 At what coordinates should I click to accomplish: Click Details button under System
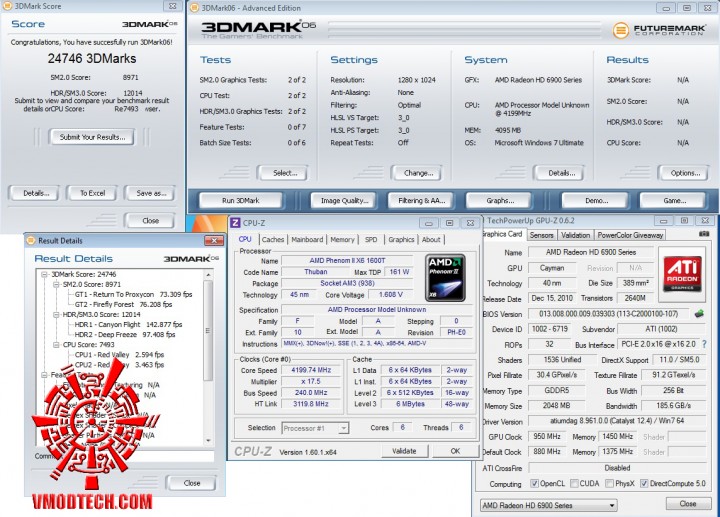pyautogui.click(x=561, y=173)
